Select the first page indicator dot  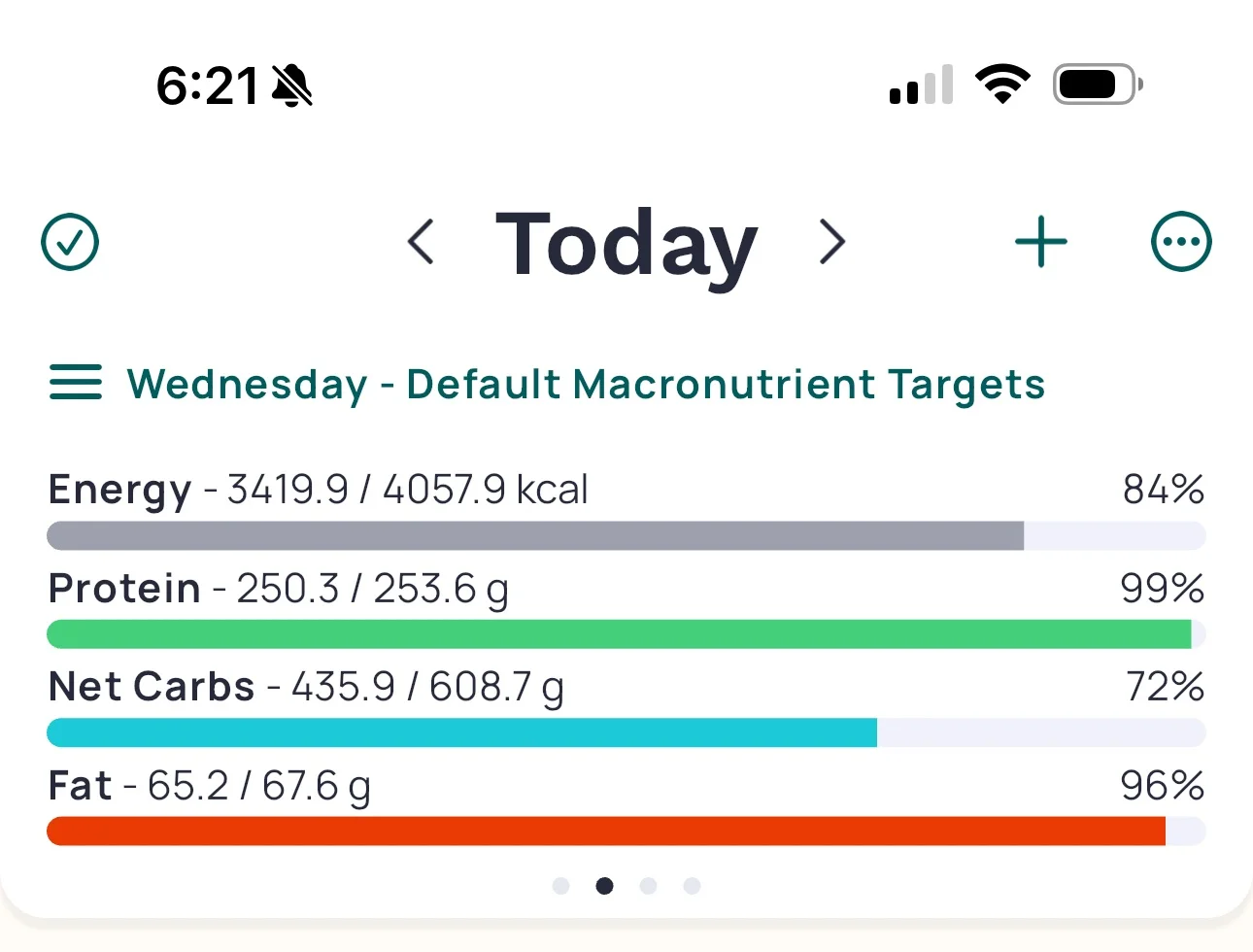560,886
